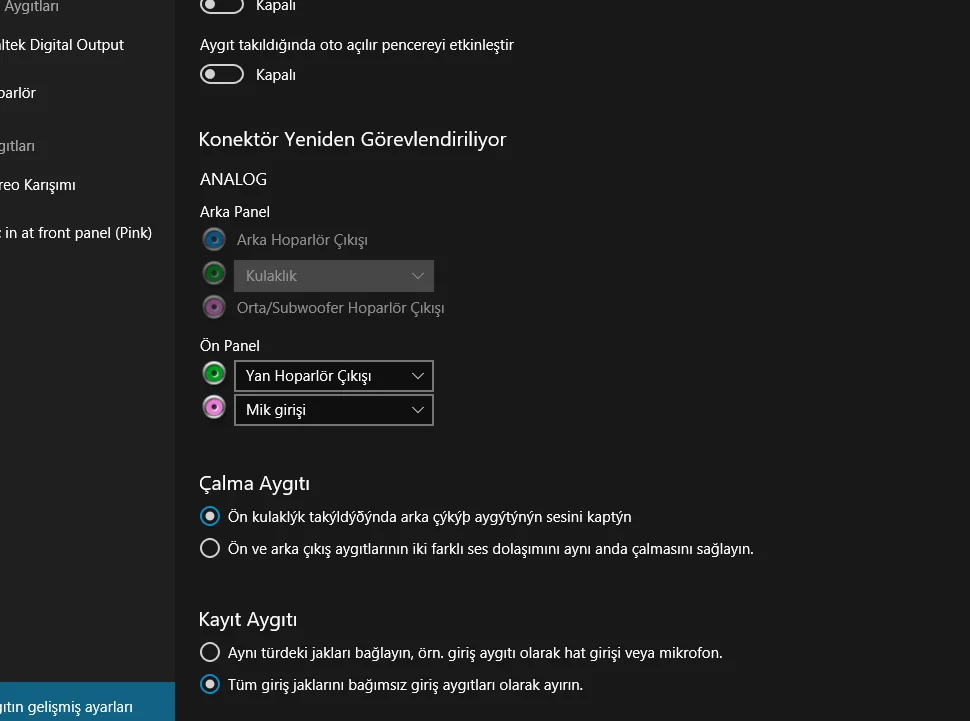Open the device advanced settings button

(68, 707)
